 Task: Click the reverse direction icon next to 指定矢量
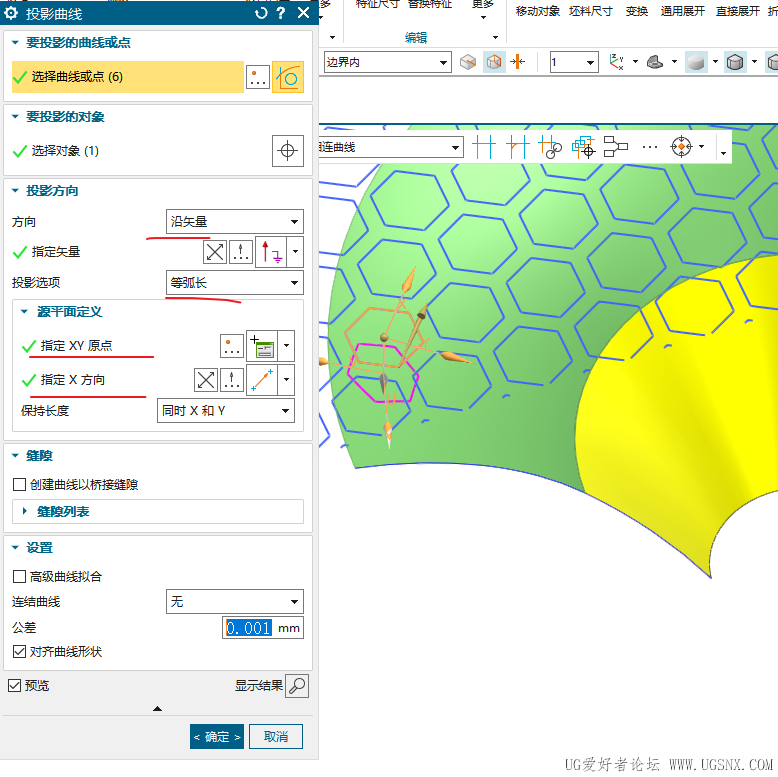(215, 252)
